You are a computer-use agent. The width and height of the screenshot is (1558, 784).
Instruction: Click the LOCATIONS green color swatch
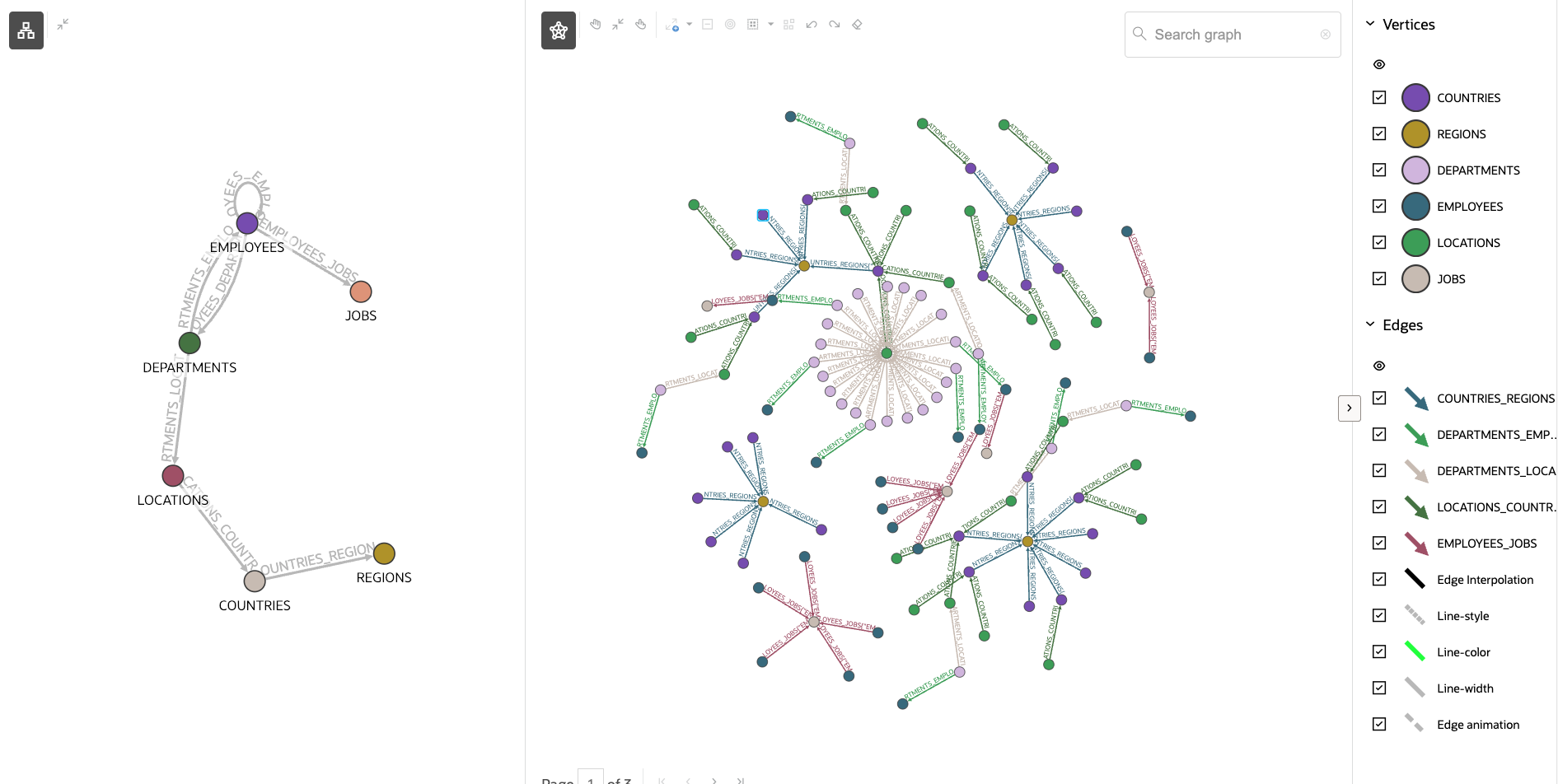tap(1415, 242)
